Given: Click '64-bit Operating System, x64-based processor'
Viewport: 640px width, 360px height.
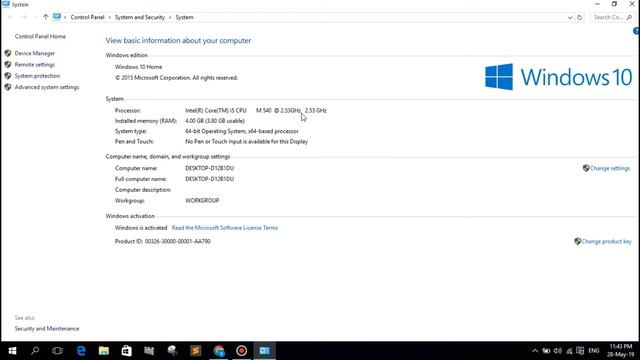Looking at the screenshot, I should pyautogui.click(x=242, y=131).
